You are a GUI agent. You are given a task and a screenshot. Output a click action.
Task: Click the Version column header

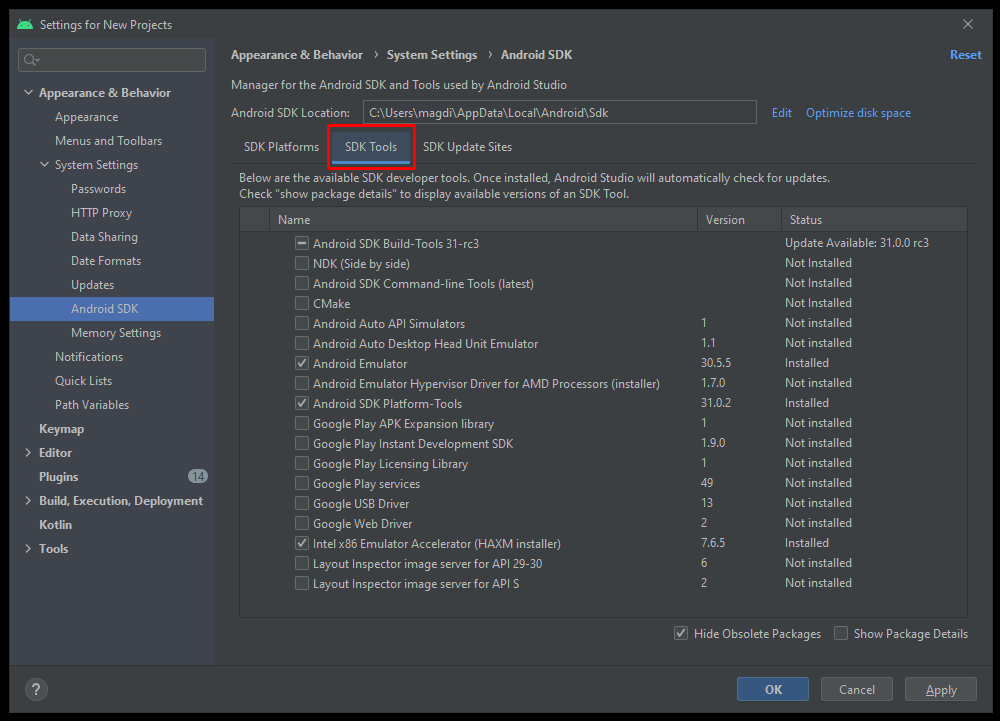click(739, 219)
